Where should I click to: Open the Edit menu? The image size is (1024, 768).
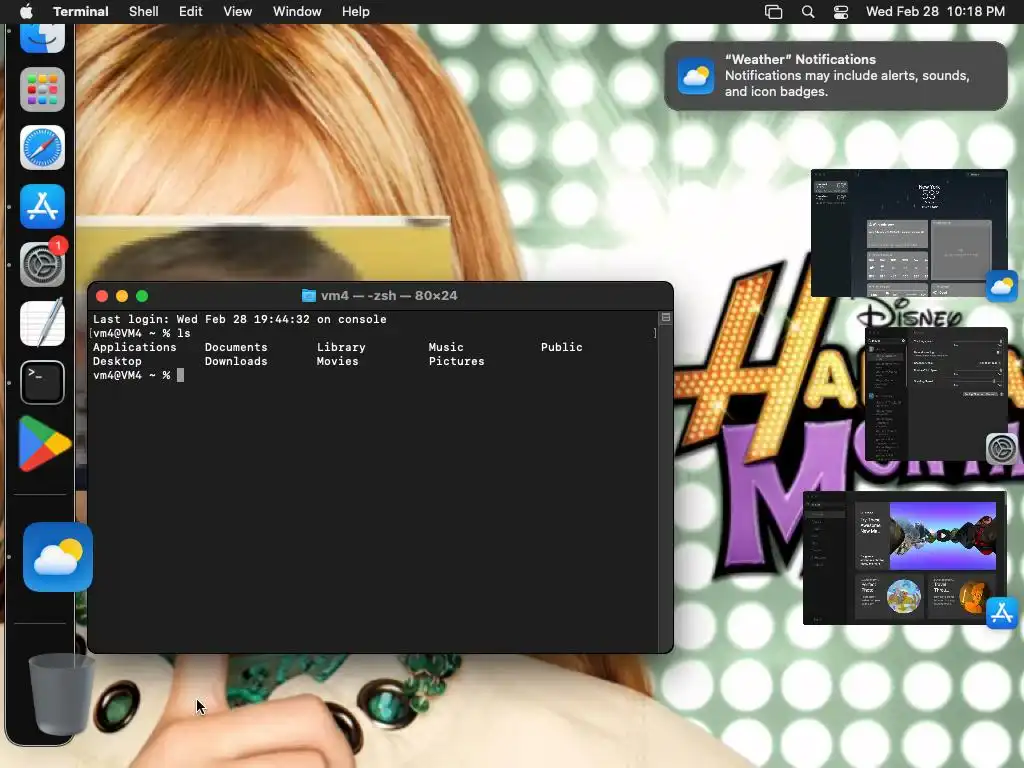pyautogui.click(x=191, y=12)
